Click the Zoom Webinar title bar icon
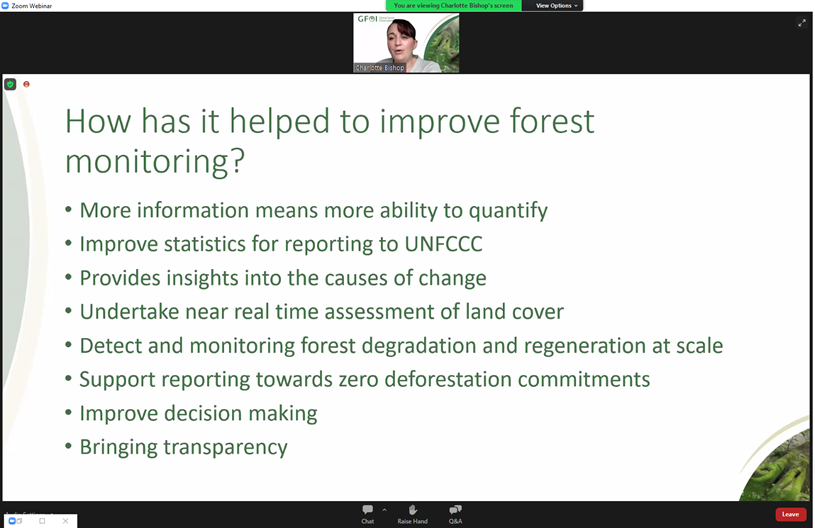This screenshot has width=815, height=528. [5, 6]
